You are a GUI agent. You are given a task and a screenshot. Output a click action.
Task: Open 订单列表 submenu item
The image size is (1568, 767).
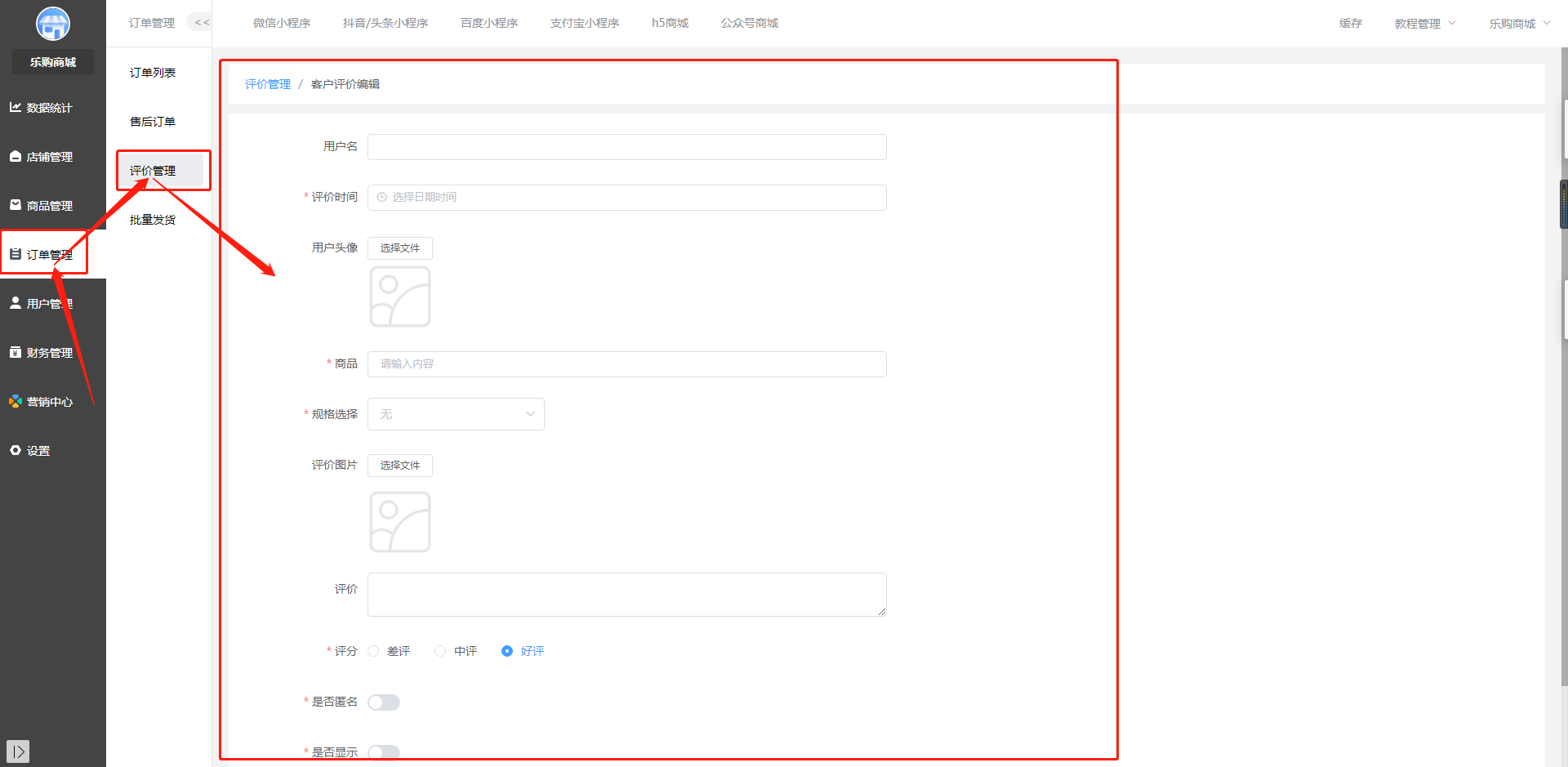pos(153,73)
